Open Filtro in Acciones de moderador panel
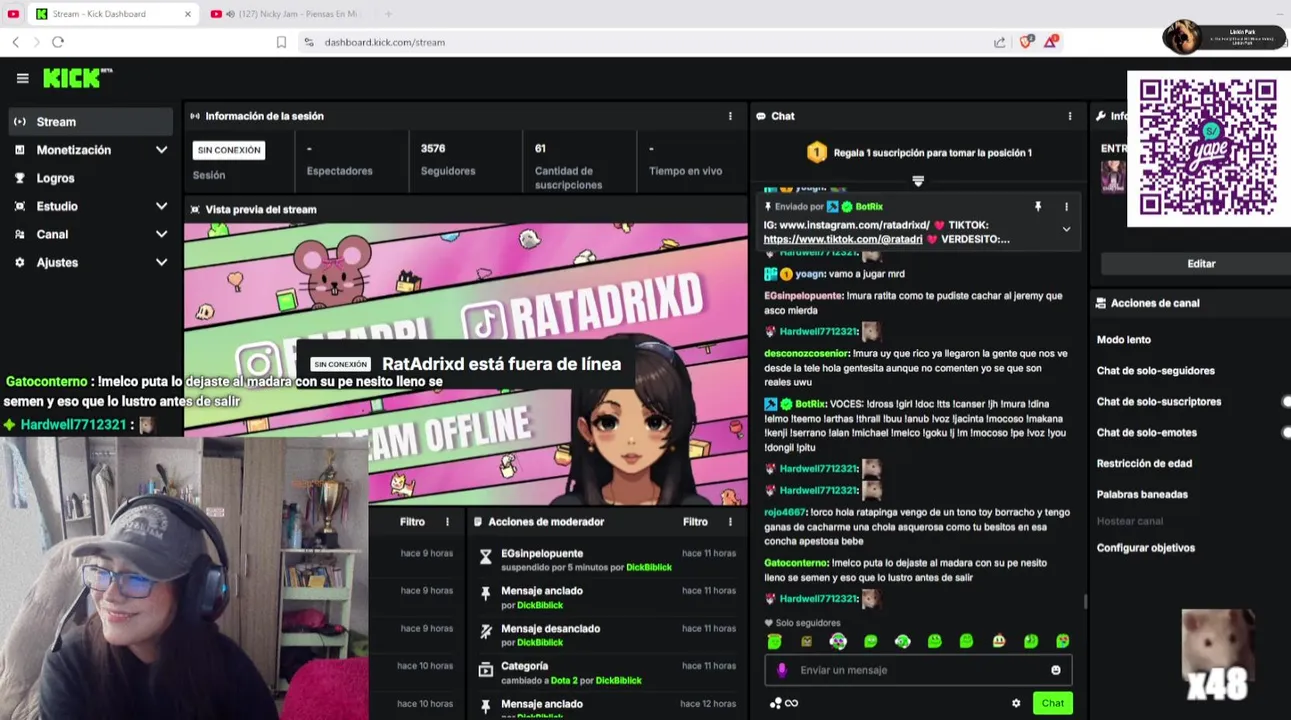 (695, 522)
